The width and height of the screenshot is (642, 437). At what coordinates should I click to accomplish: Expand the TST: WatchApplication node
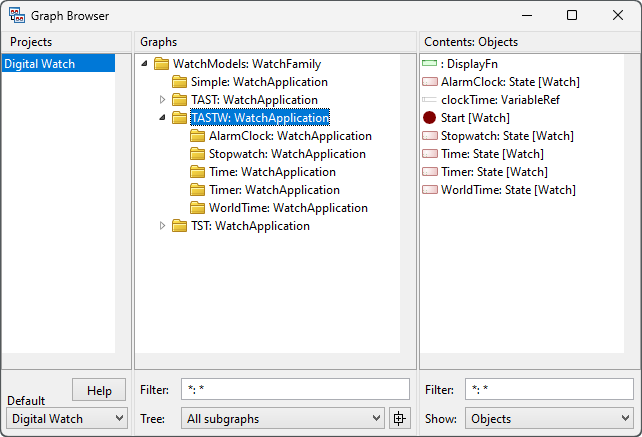[163, 226]
